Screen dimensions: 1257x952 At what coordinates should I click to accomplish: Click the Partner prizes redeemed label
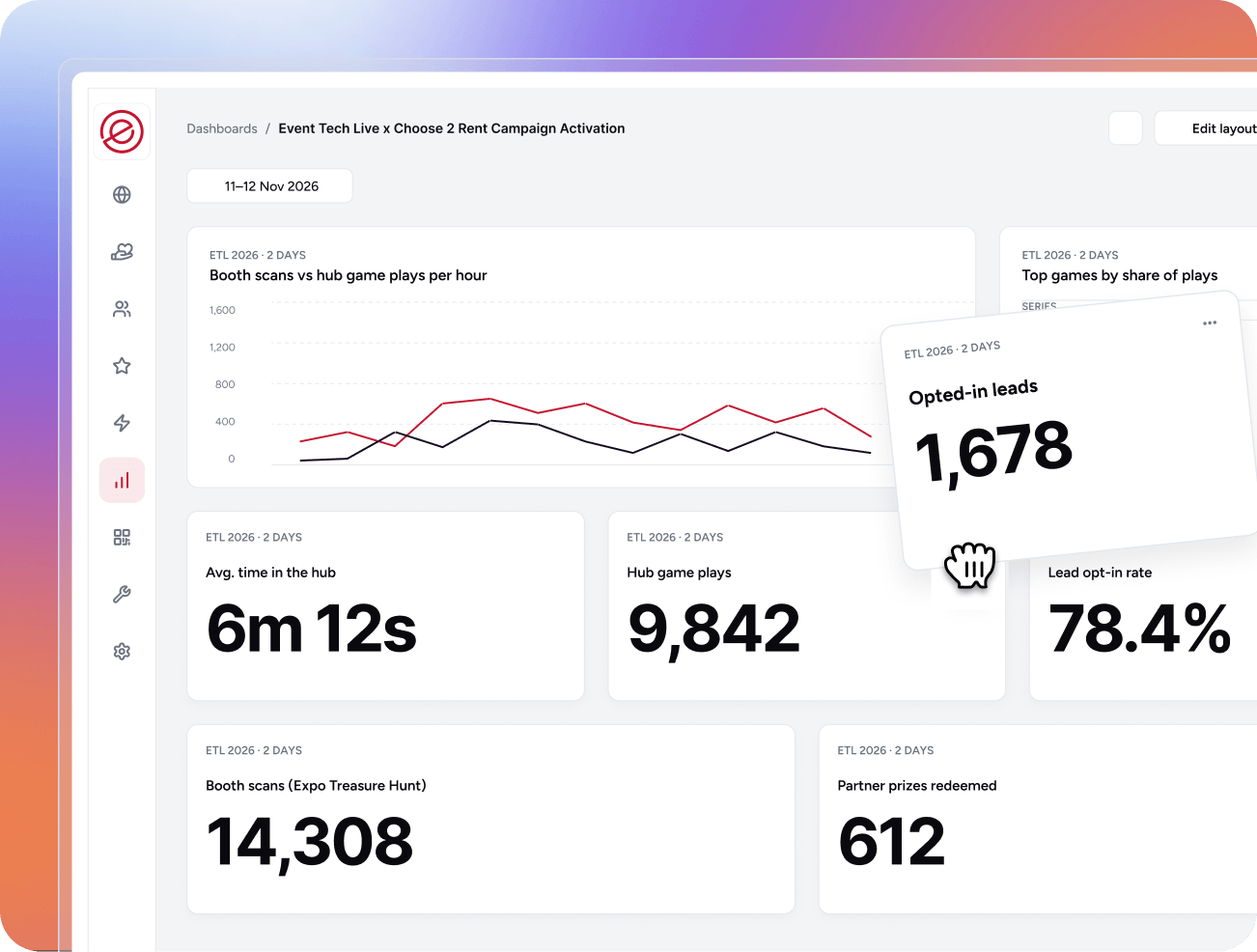[x=917, y=786]
